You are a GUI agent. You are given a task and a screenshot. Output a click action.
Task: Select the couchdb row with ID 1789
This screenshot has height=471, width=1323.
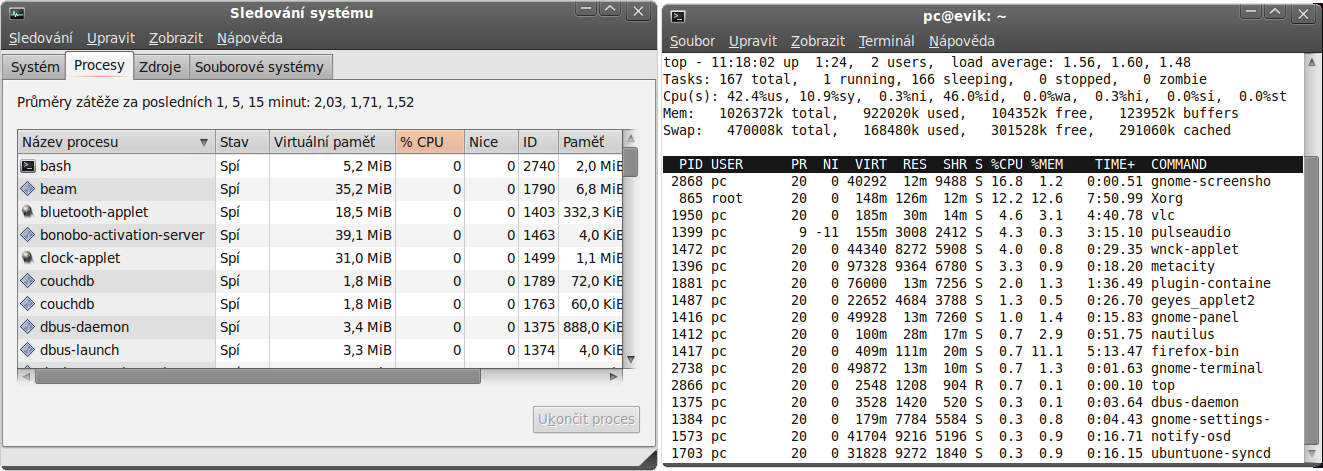click(x=320, y=281)
